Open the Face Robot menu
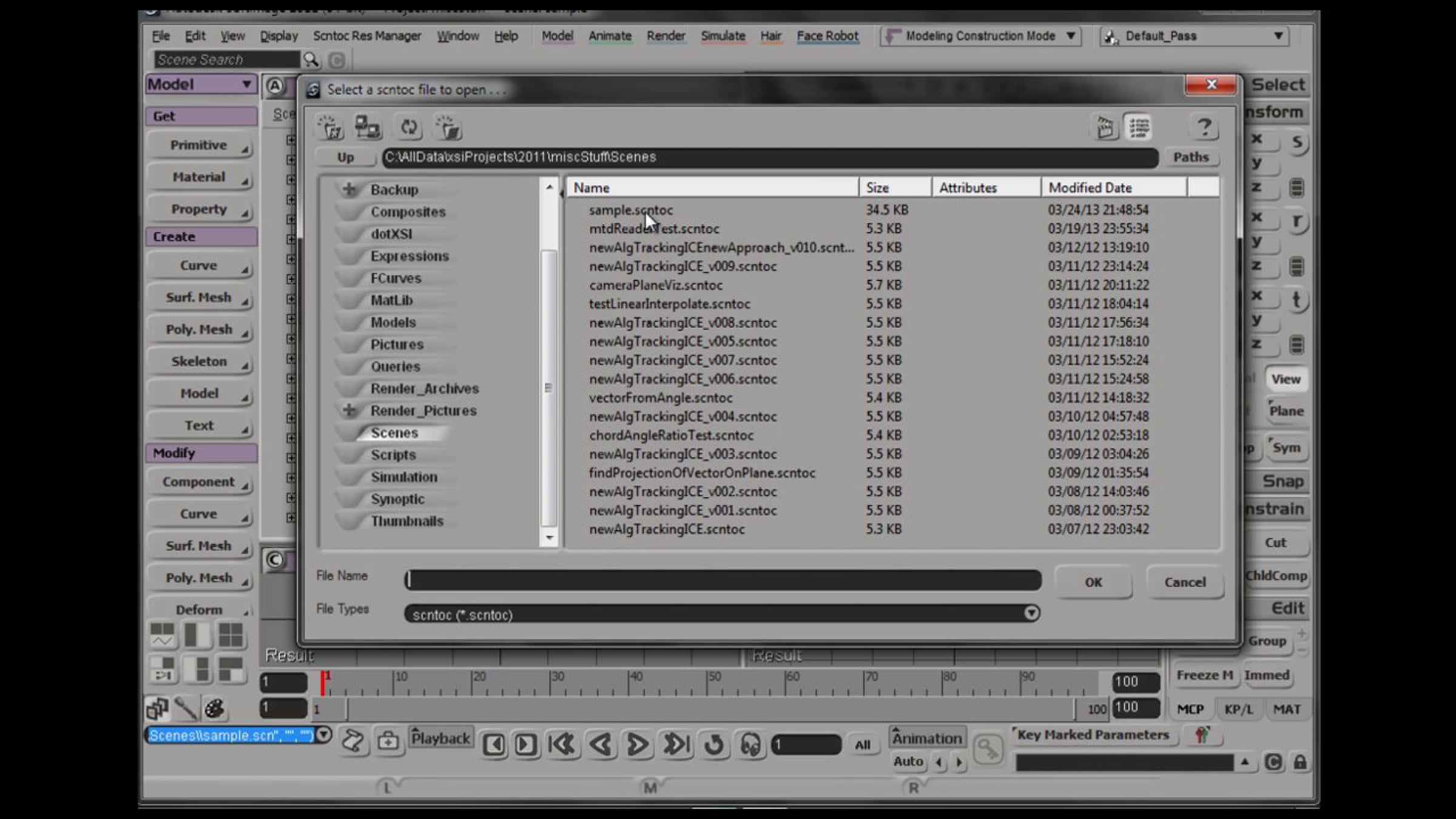This screenshot has height=819, width=1456. click(827, 36)
